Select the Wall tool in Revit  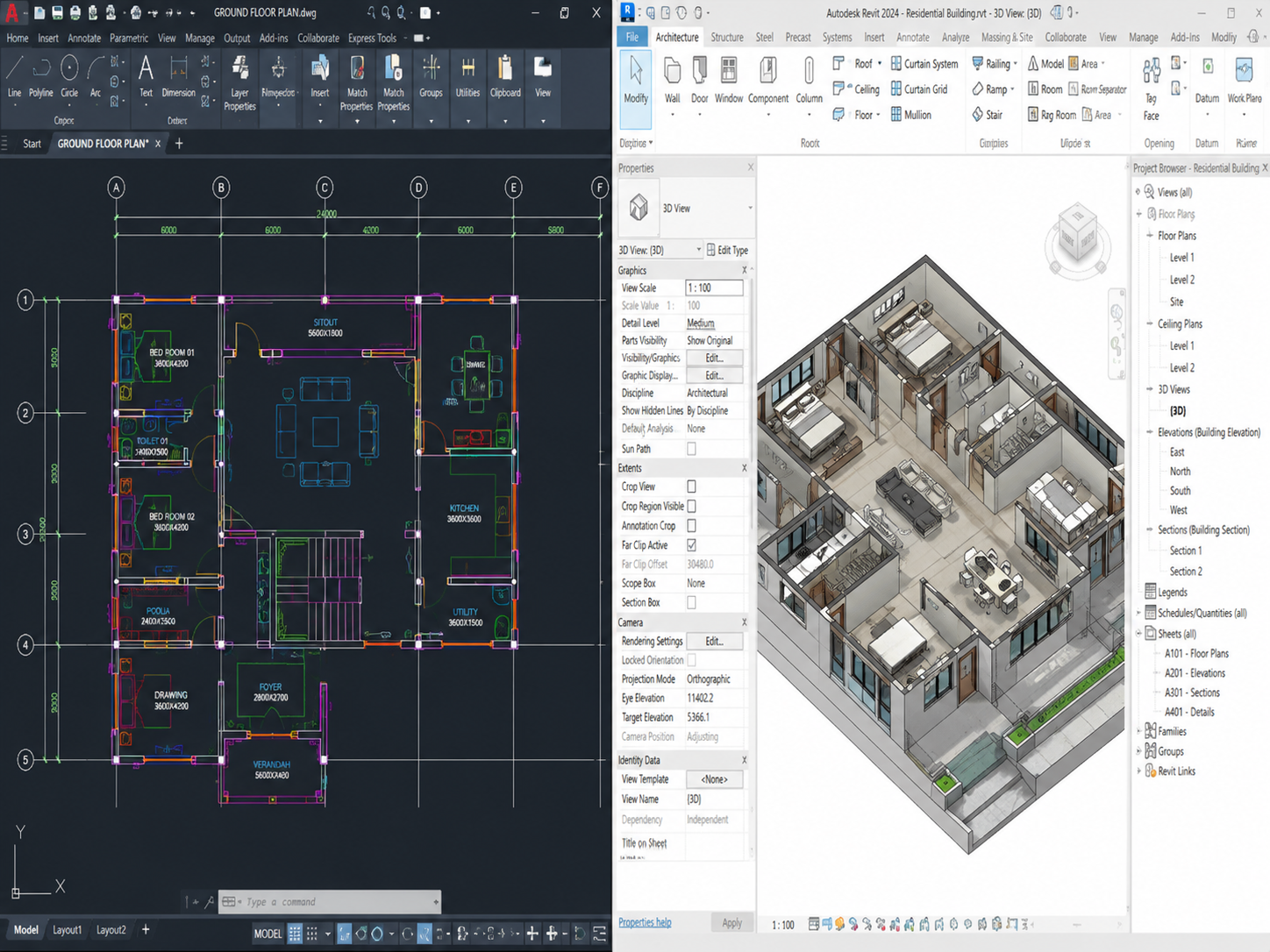tap(673, 80)
